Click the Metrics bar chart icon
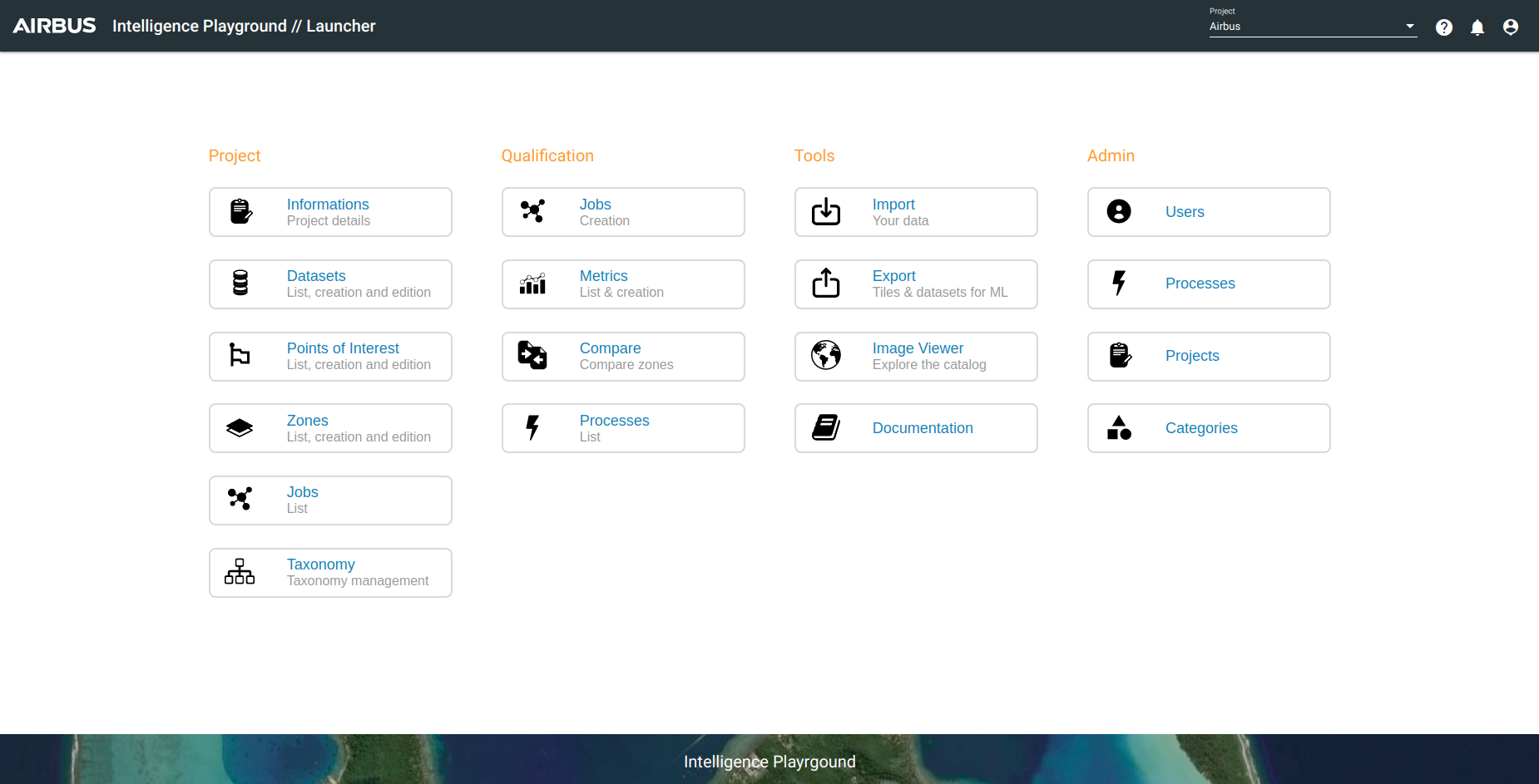 pyautogui.click(x=532, y=284)
